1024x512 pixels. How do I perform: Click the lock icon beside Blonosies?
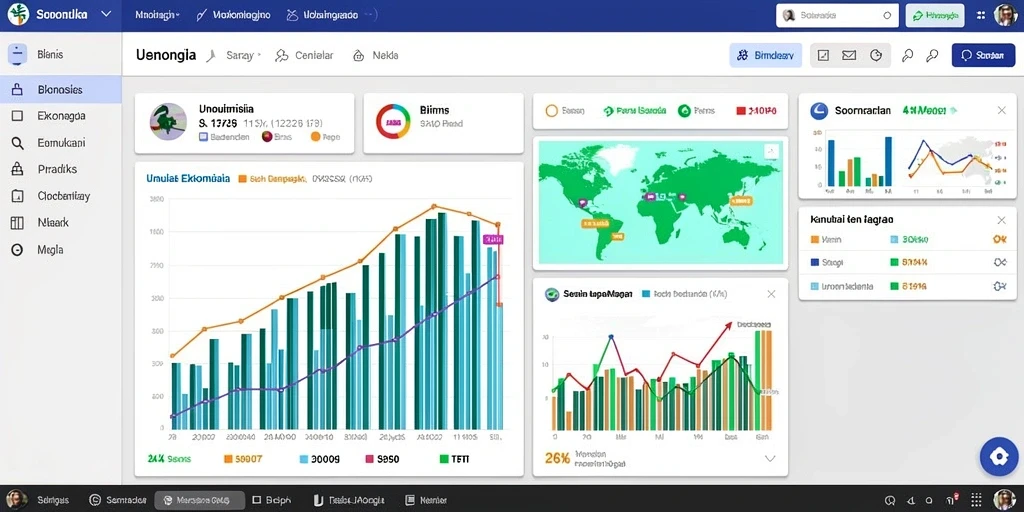pos(18,89)
